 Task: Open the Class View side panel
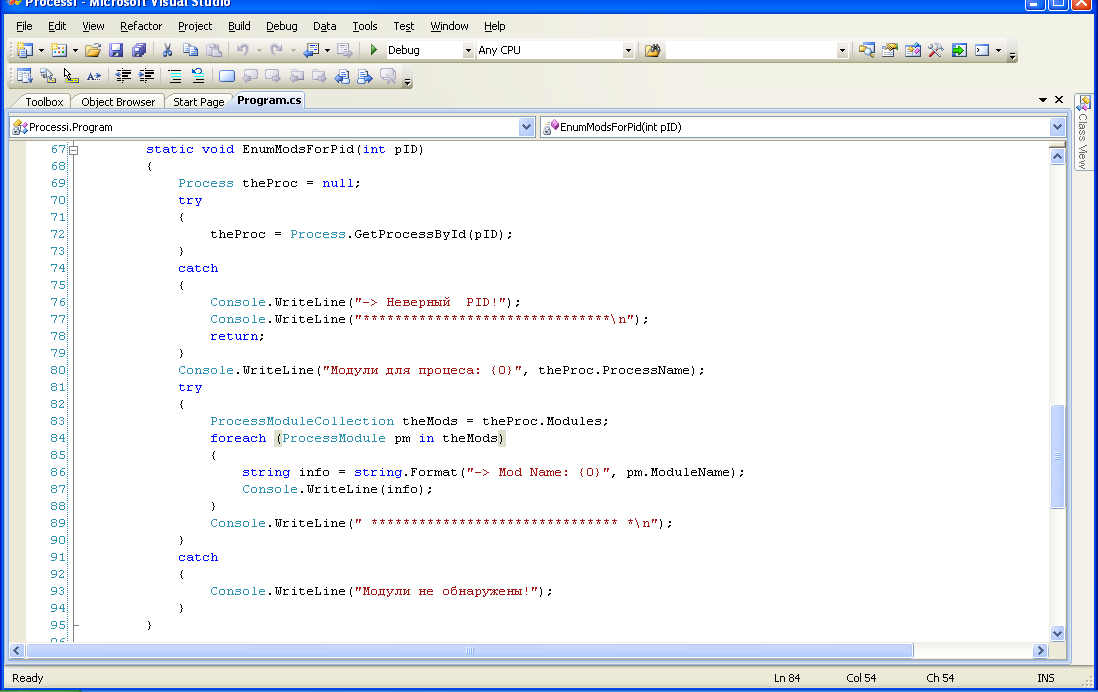coord(1083,133)
